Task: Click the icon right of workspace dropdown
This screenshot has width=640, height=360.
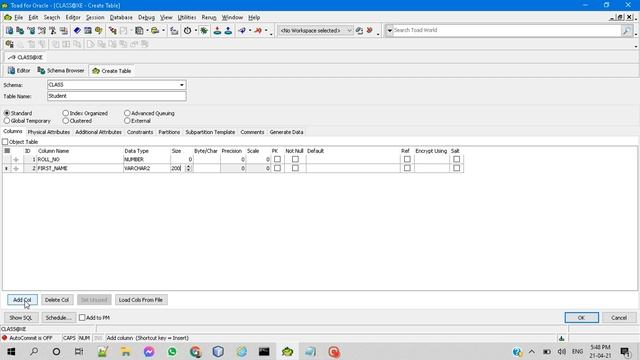Action: point(359,31)
